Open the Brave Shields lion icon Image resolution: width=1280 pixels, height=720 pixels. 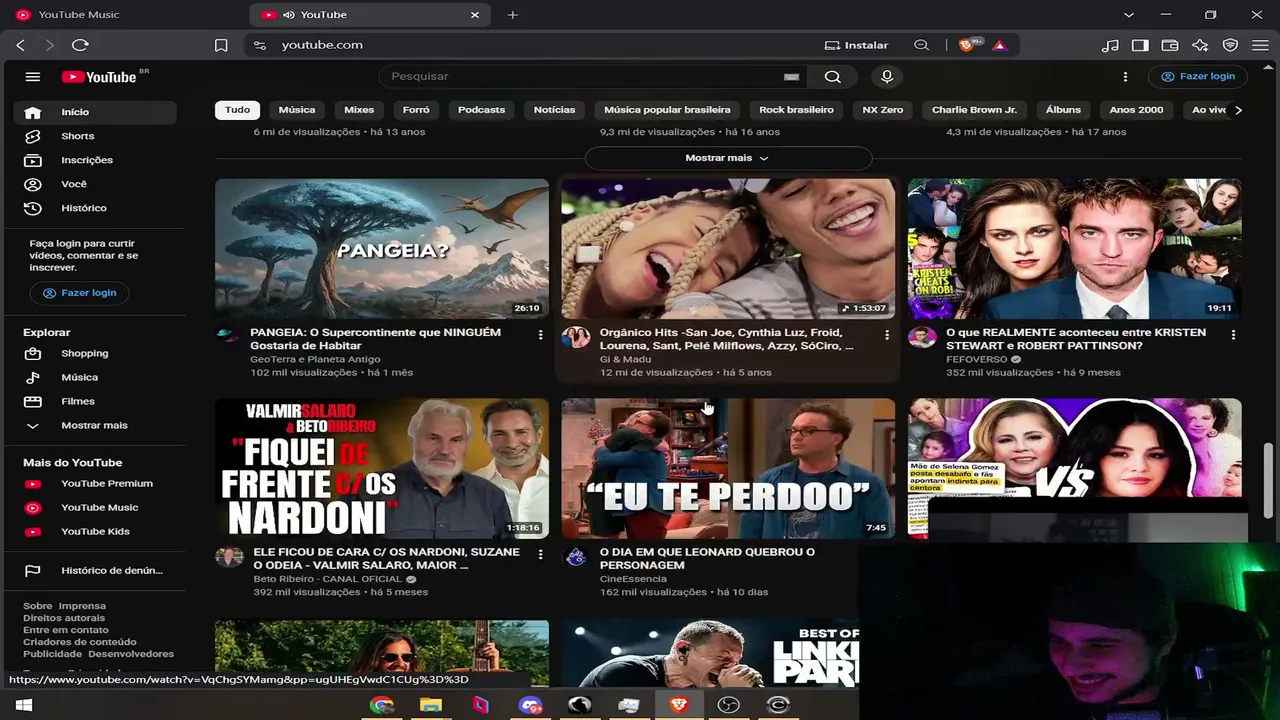[x=968, y=45]
